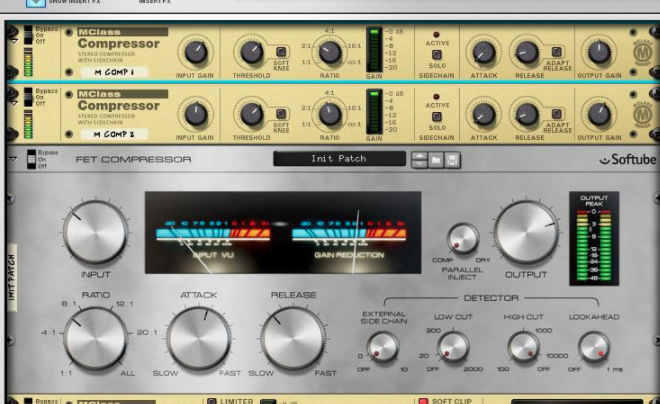
Task: Open the browse patch folder icon
Action: (436, 160)
